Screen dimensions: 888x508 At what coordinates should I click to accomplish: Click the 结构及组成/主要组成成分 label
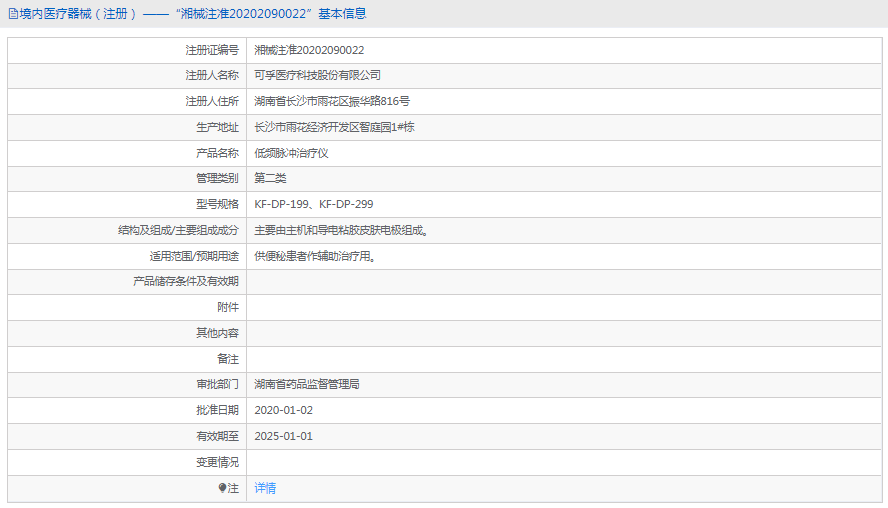178,230
